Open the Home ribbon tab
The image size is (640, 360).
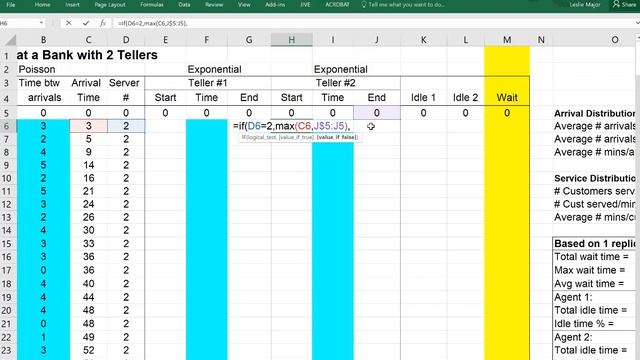tap(42, 4)
